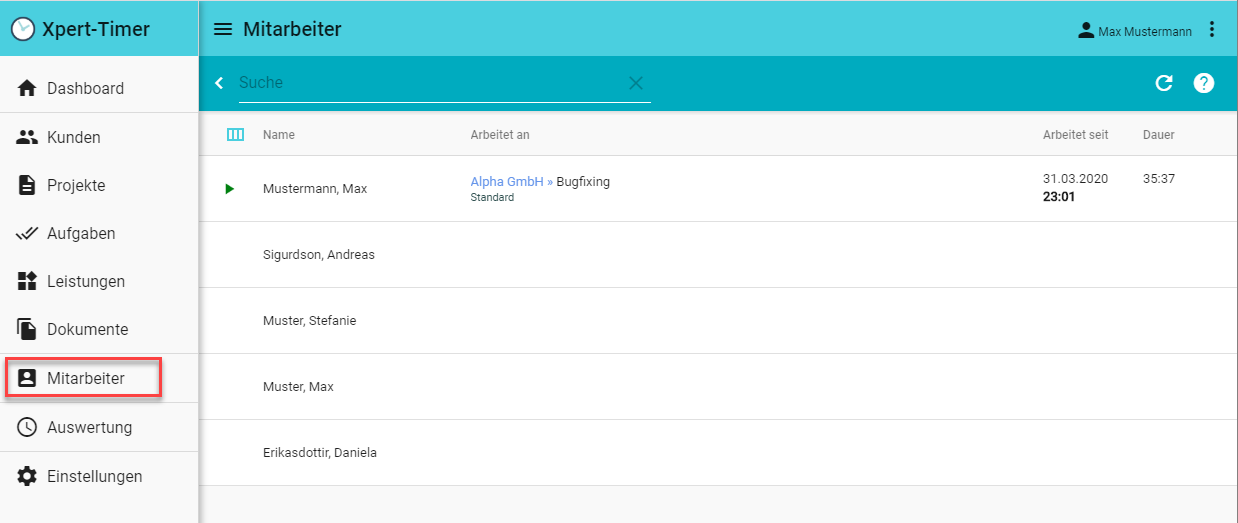The image size is (1238, 523).
Task: Click into the Suche search field
Action: tap(430, 83)
